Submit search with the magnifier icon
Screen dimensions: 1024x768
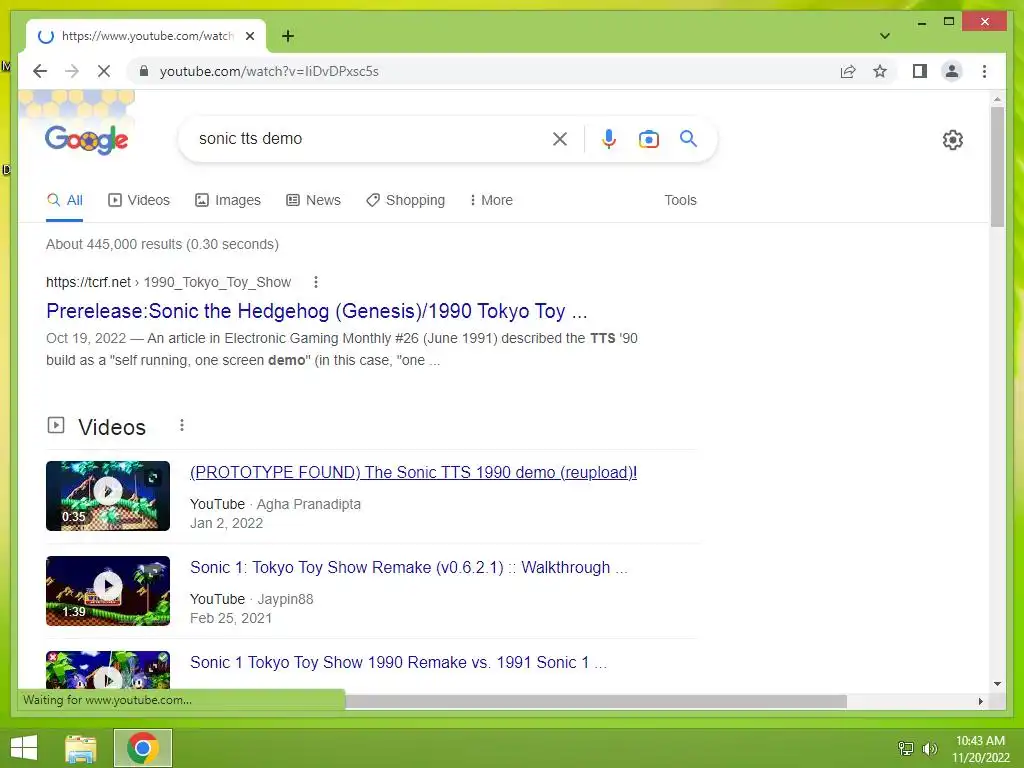pyautogui.click(x=688, y=138)
